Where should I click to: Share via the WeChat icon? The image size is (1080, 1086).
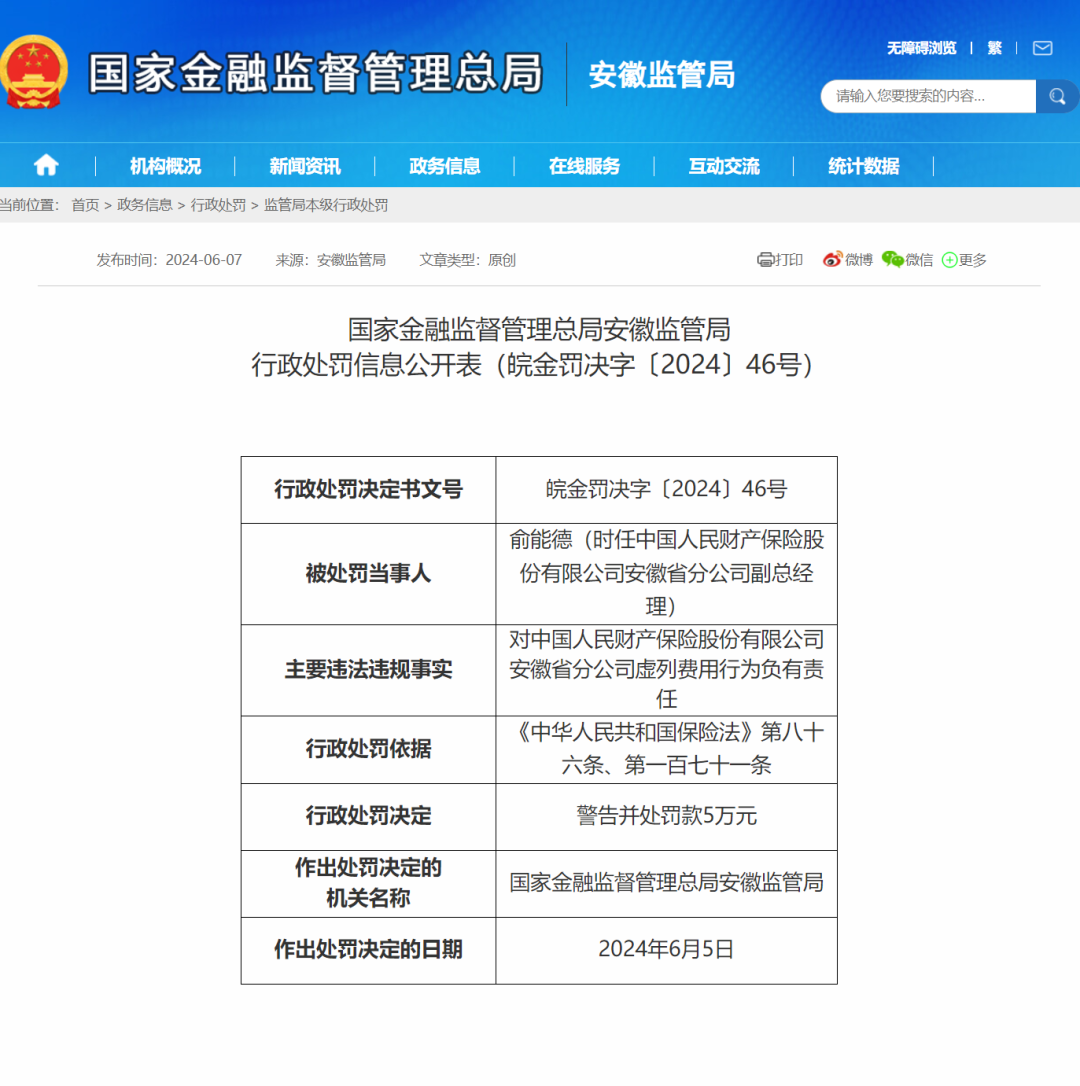point(892,260)
